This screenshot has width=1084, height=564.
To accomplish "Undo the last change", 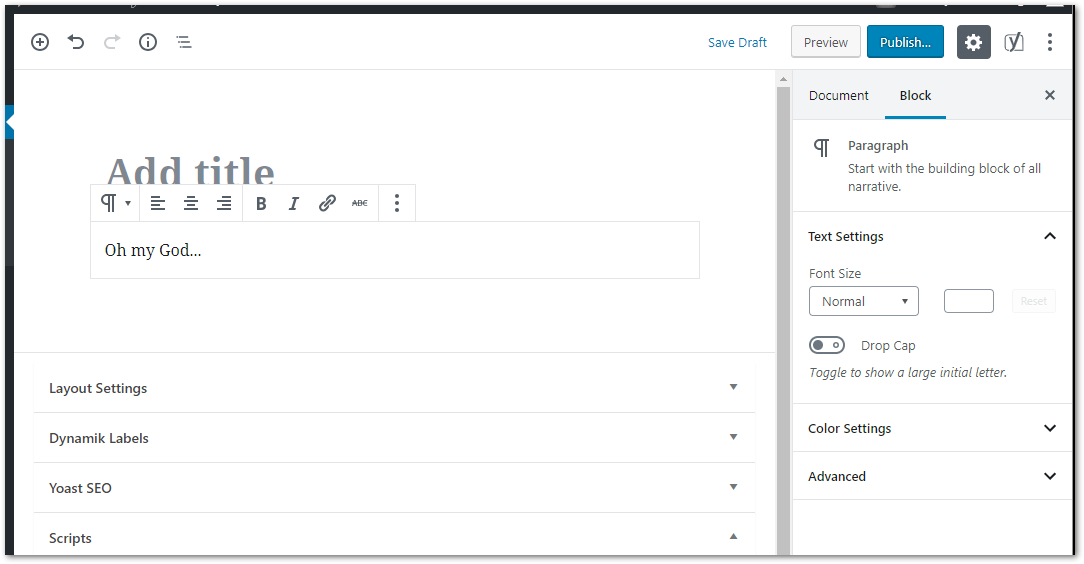I will click(x=76, y=42).
